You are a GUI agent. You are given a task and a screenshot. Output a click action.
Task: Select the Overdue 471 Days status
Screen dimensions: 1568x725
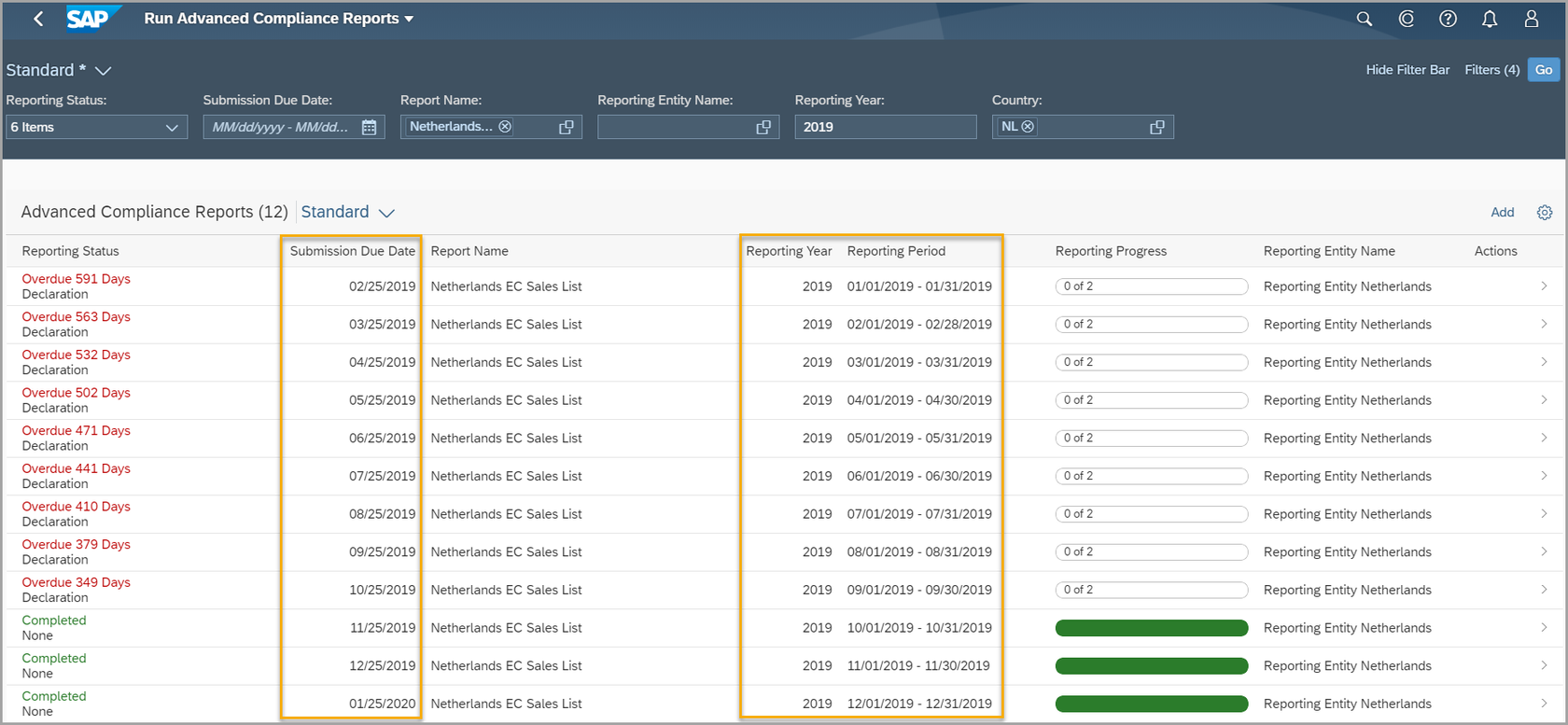click(x=76, y=431)
